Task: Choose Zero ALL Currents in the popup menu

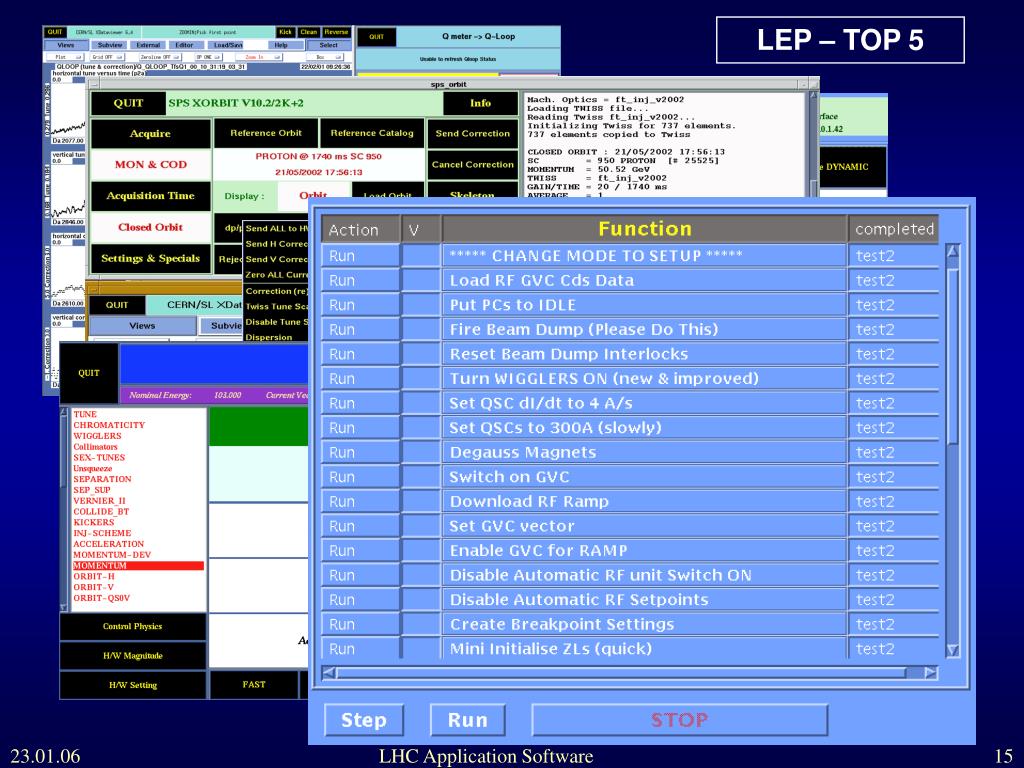Action: click(x=276, y=275)
